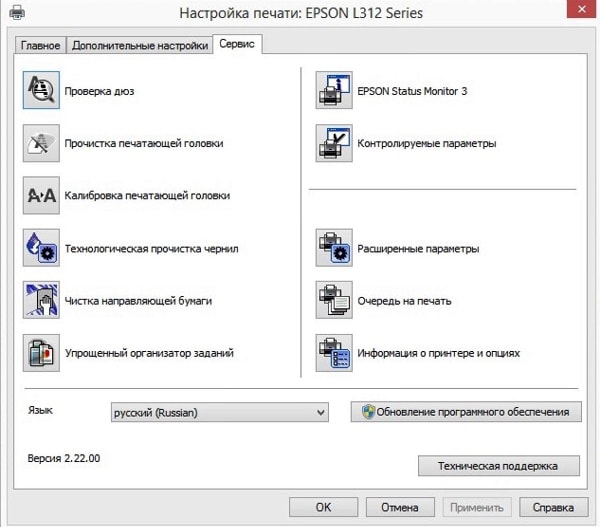Switch to the Главное tab
The width and height of the screenshot is (600, 527).
(x=41, y=45)
